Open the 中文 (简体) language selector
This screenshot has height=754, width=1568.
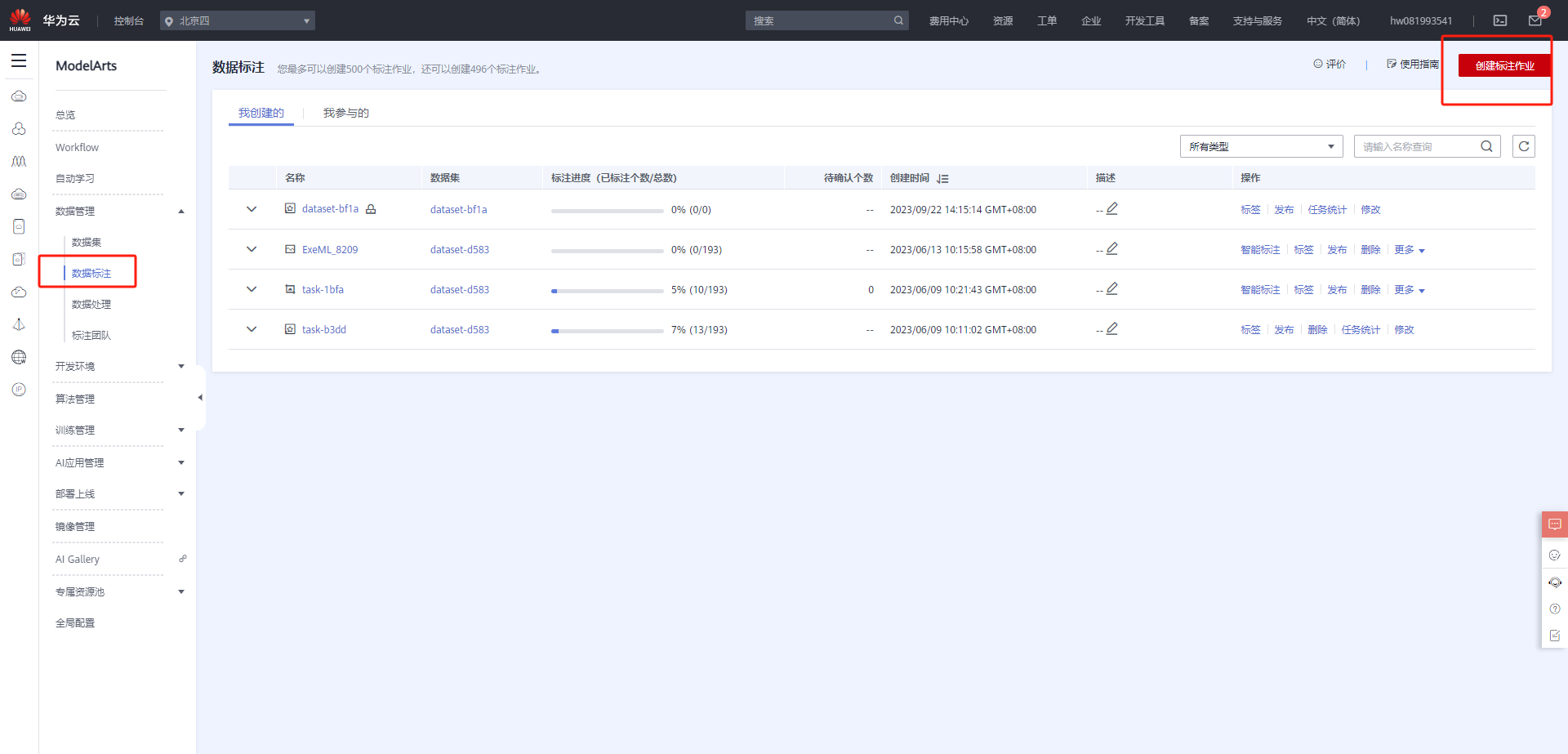tap(1333, 20)
